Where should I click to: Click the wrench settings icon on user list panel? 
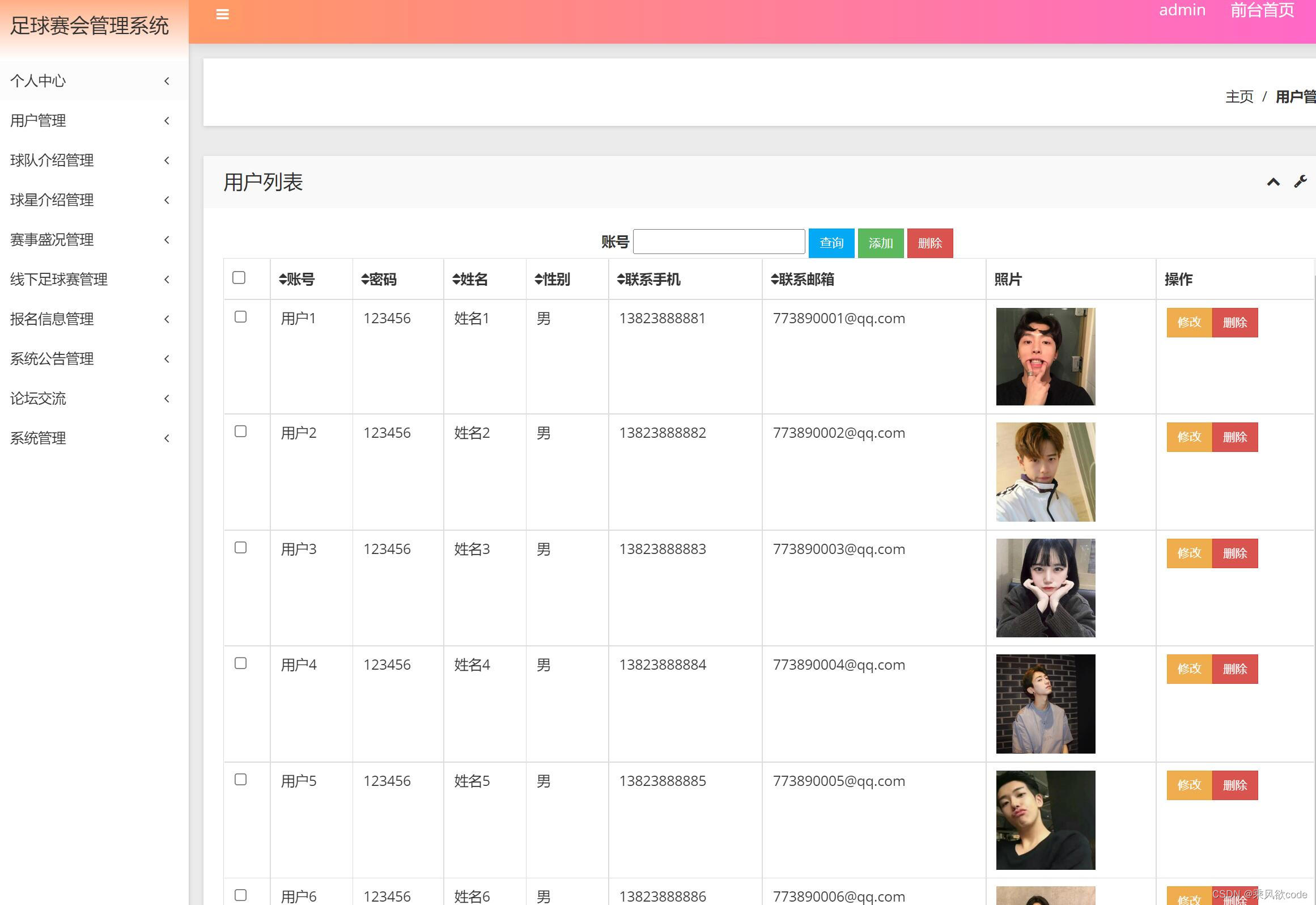(1299, 181)
